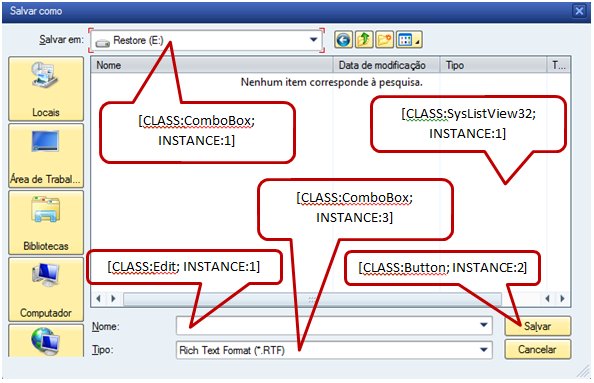Viewport: 594px width, 383px height.
Task: Open Bibliotecas in the places bar
Action: 46,222
